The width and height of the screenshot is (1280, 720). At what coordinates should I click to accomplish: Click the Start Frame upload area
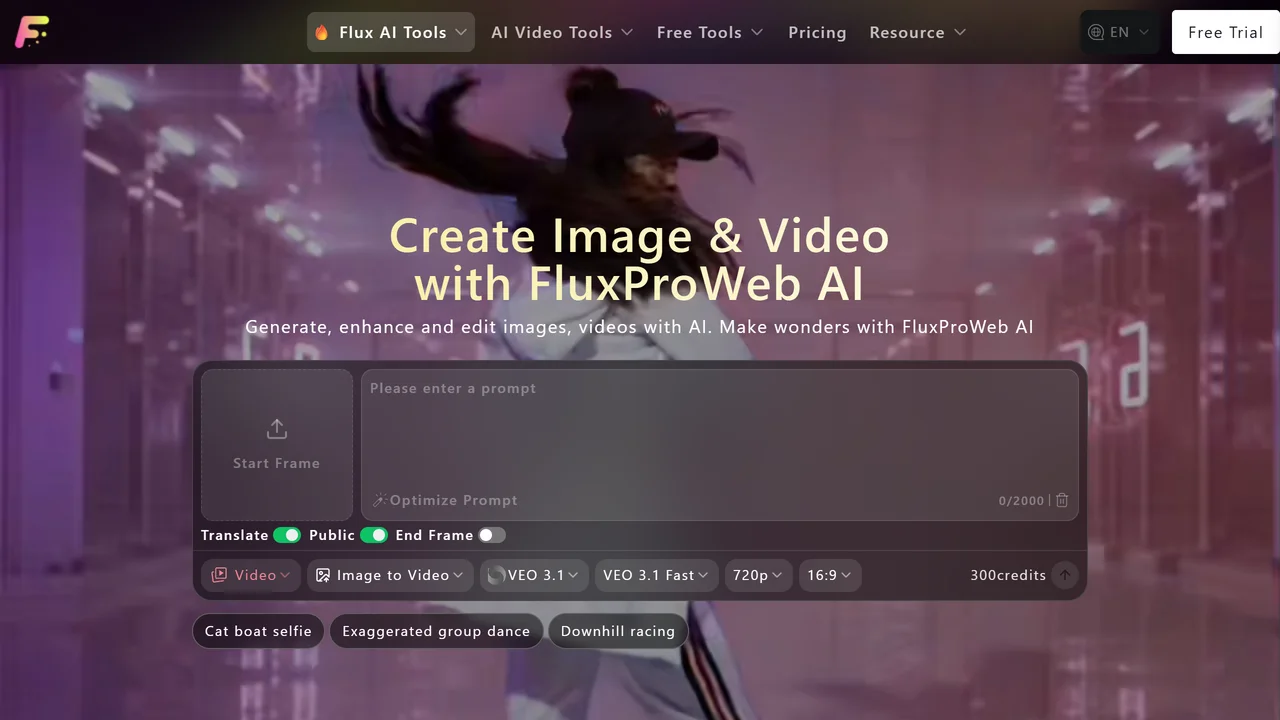277,444
